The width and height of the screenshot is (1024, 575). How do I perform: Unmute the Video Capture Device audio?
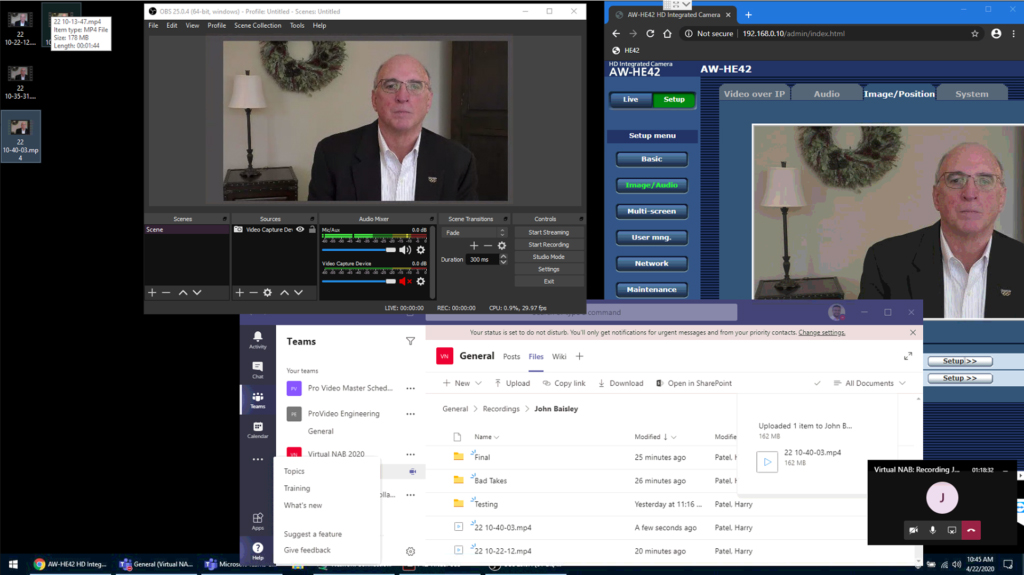[x=405, y=282]
